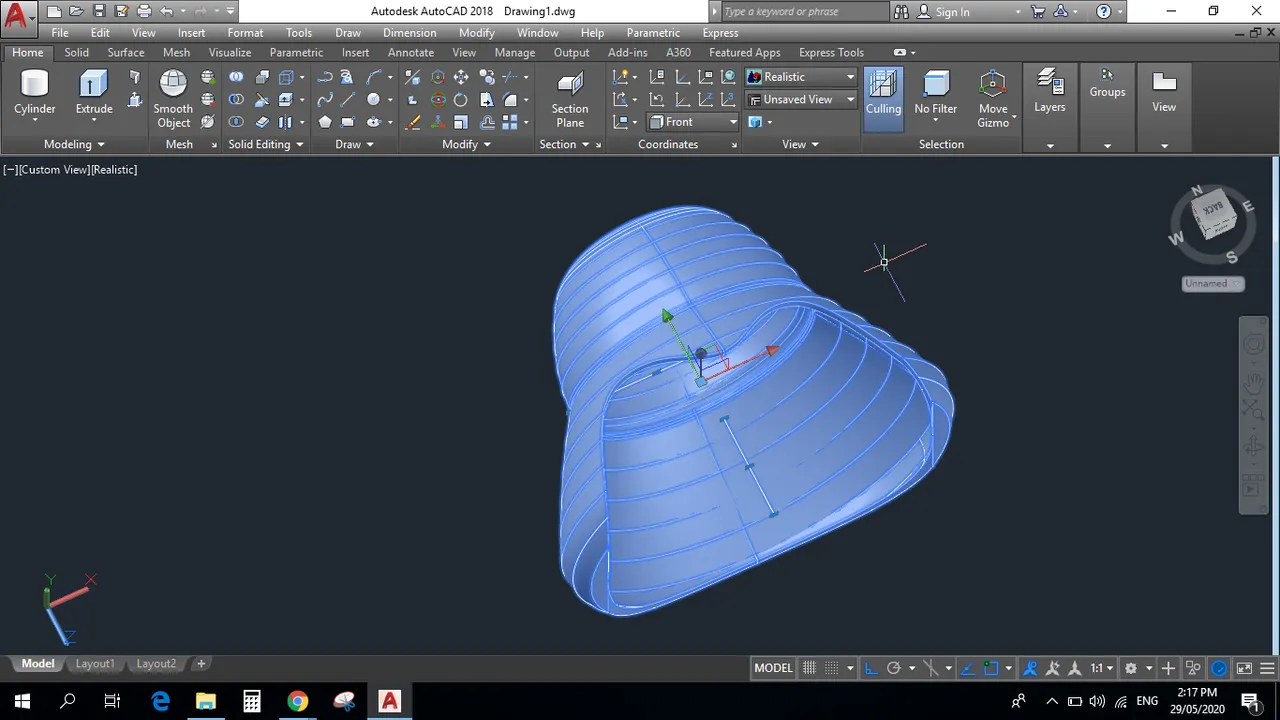The image size is (1280, 720).
Task: Select the Extrude tool
Action: click(94, 95)
